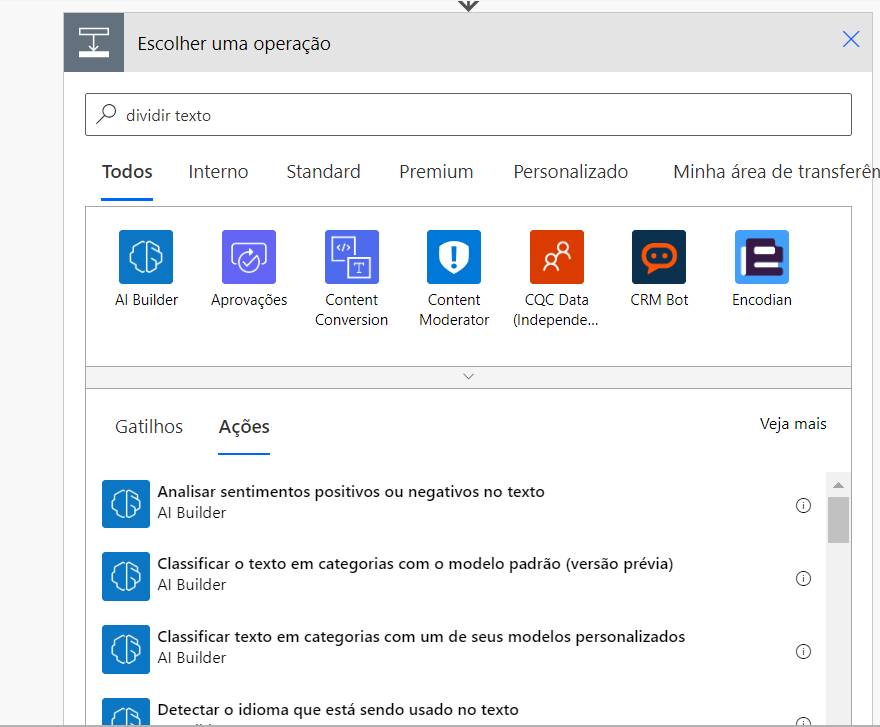
Task: Switch to the Standard tab
Action: (x=323, y=172)
